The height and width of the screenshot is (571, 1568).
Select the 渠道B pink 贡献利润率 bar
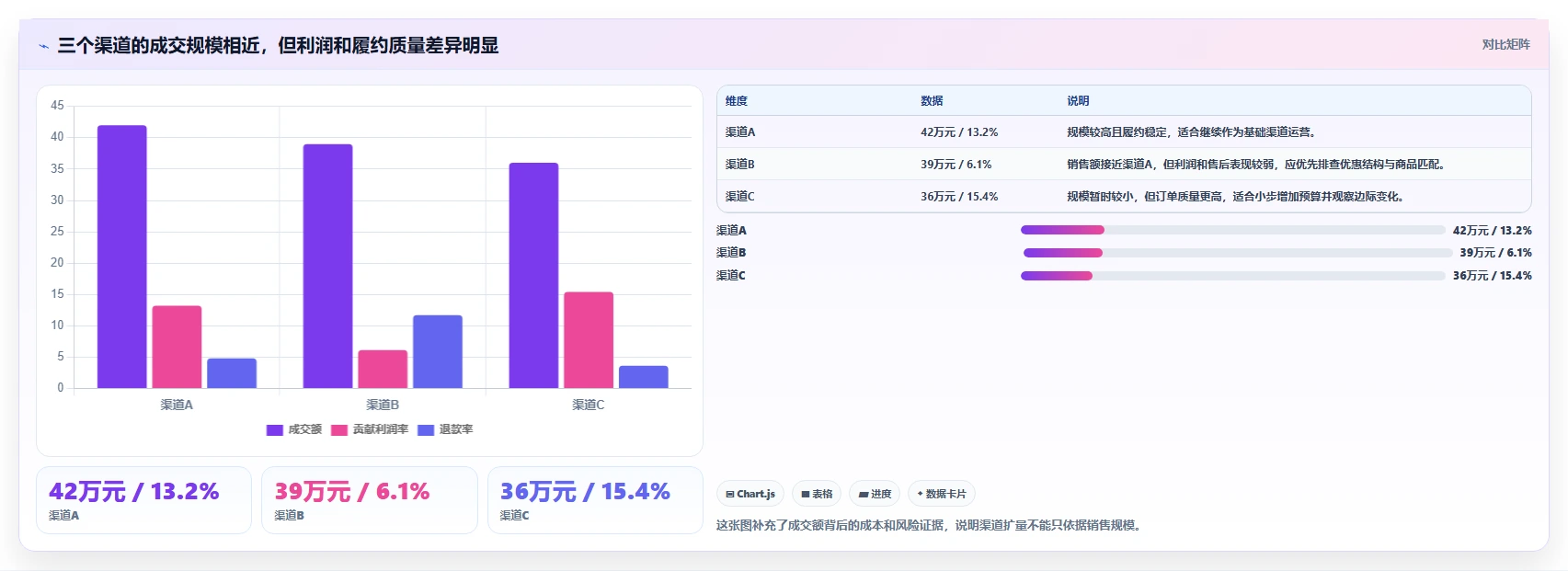coord(383,369)
